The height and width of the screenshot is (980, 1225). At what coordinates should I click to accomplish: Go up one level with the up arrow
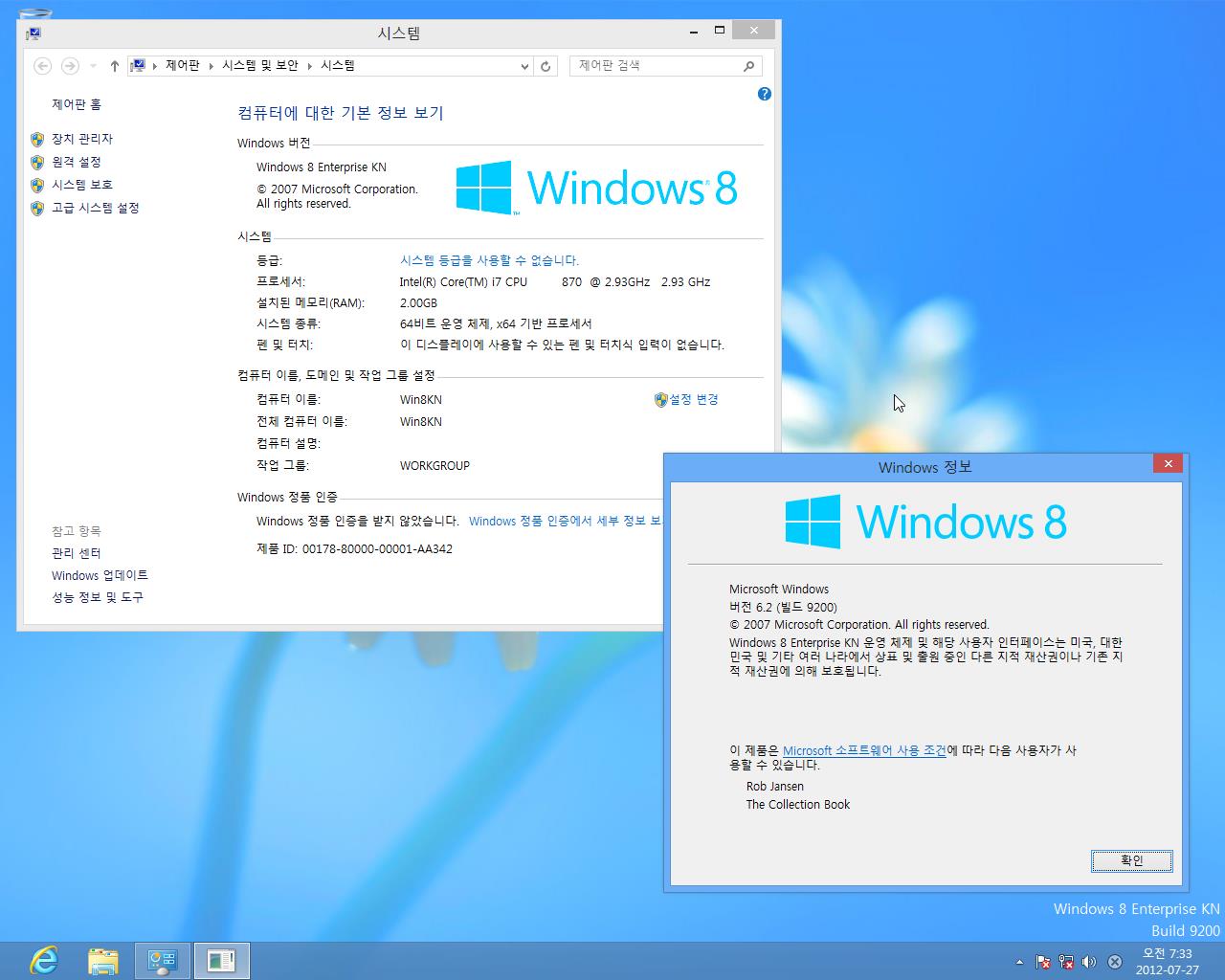115,66
